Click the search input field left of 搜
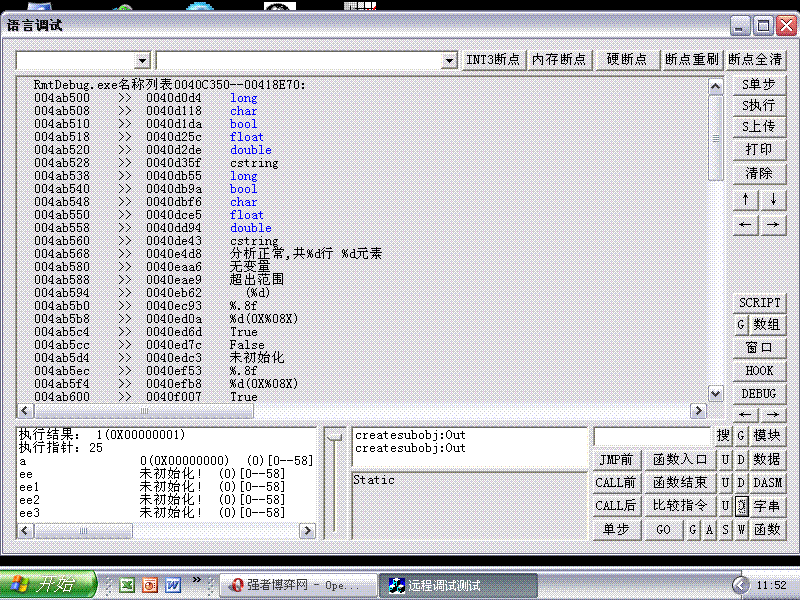Screen dimensions: 800x600 [x=653, y=436]
